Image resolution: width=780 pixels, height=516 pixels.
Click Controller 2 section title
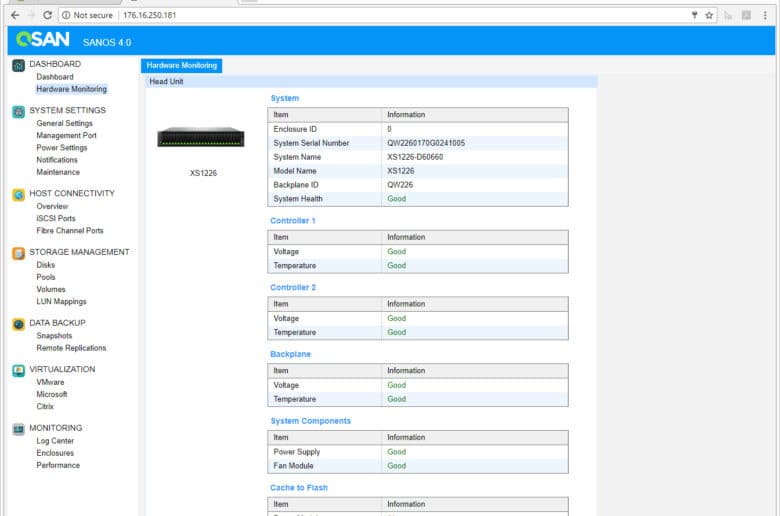(292, 288)
